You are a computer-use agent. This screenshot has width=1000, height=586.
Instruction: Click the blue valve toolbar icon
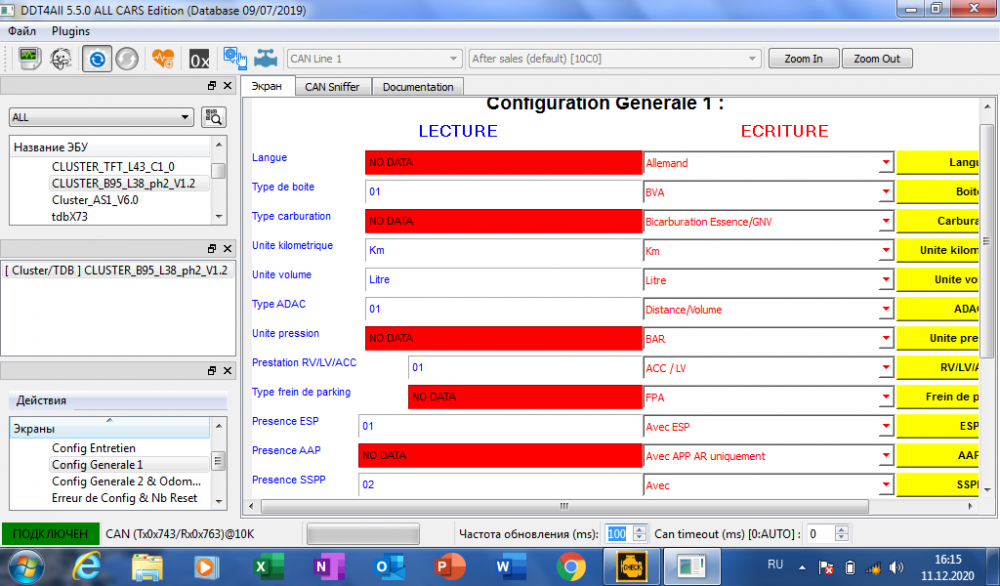point(265,59)
